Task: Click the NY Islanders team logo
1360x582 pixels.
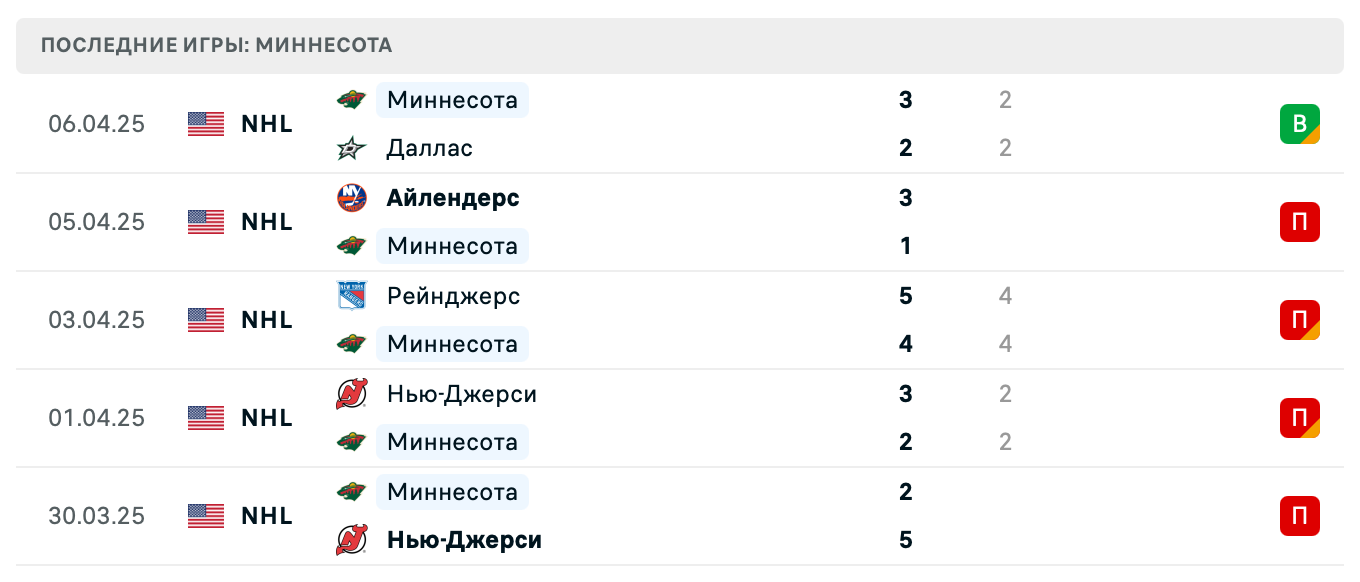Action: (352, 198)
